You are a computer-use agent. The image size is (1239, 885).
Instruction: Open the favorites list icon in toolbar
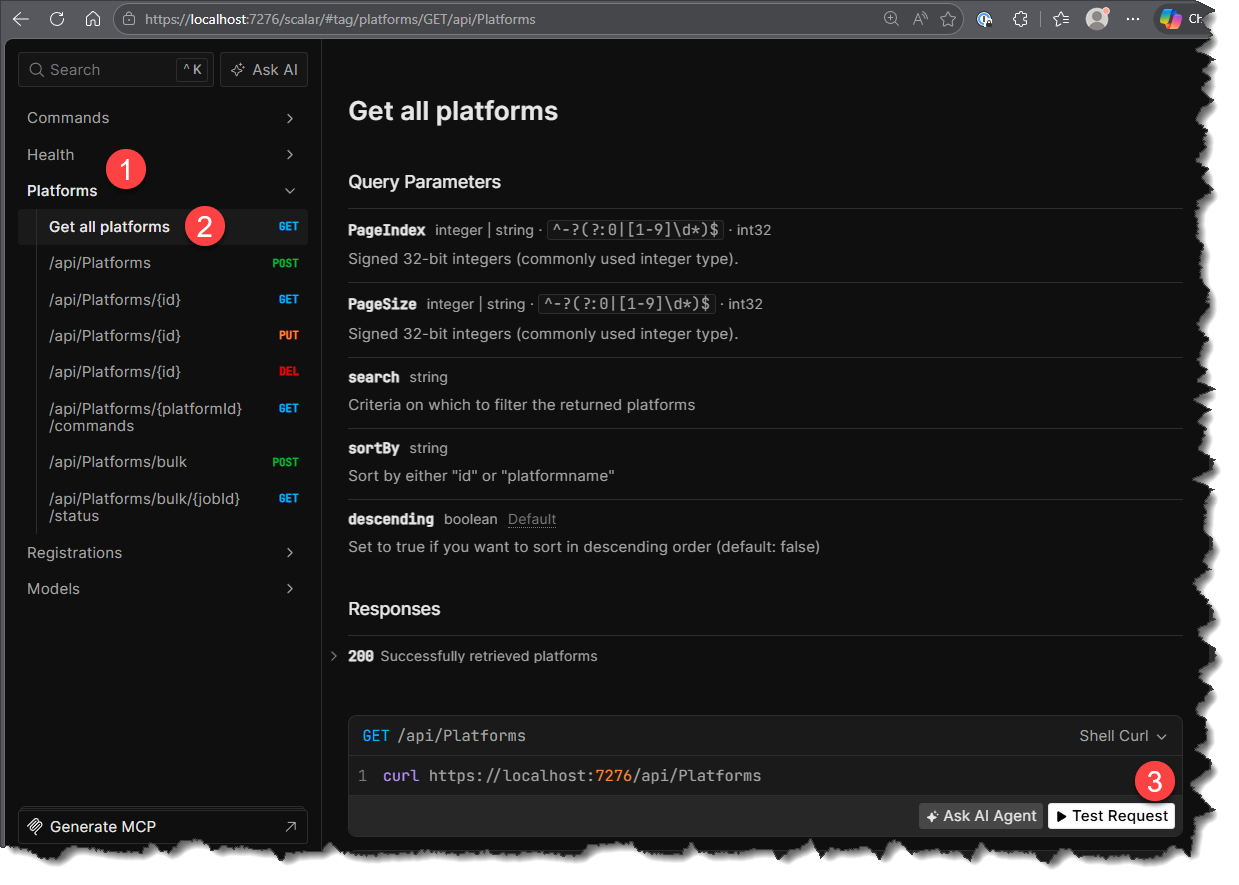coord(1059,18)
